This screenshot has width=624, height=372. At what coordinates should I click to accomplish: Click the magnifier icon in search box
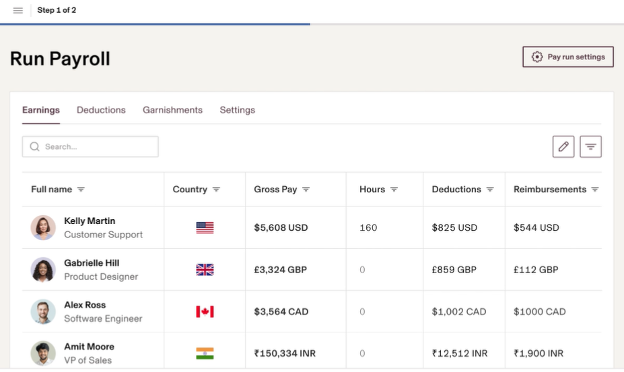[35, 147]
